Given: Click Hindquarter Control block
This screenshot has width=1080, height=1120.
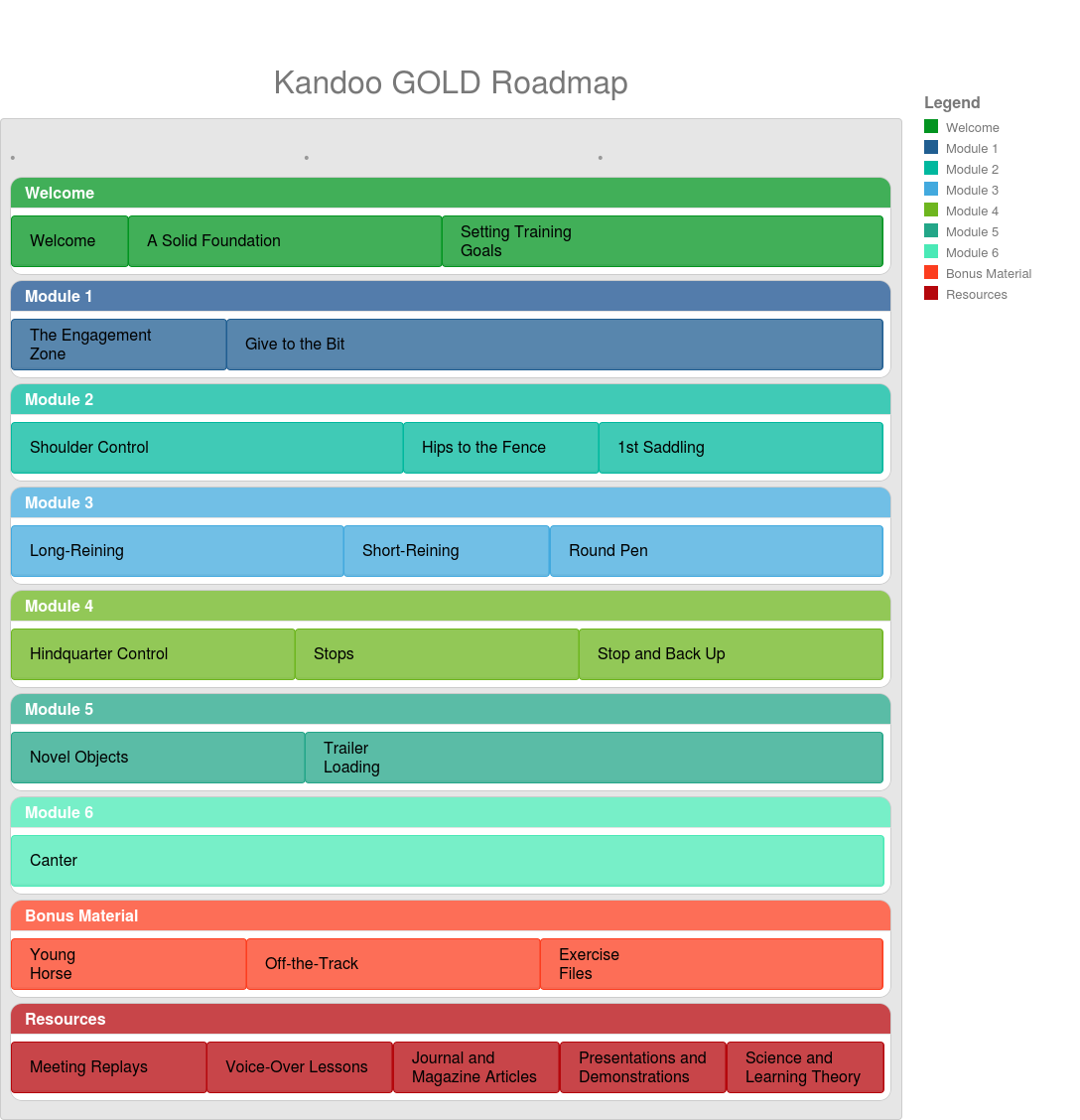Looking at the screenshot, I should click(x=154, y=654).
